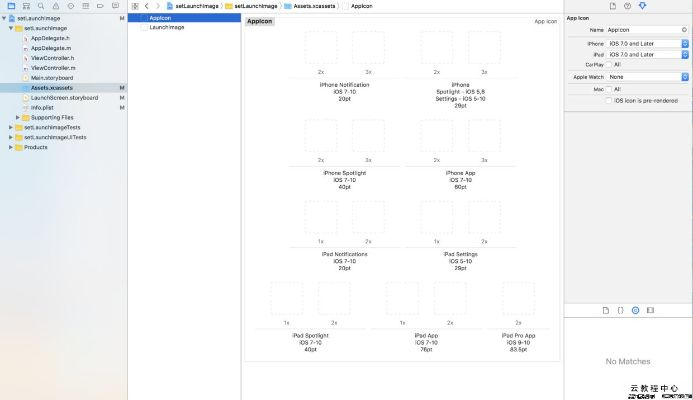Go back with the left arrow in jump bar
693x400 pixels.
pyautogui.click(x=146, y=6)
